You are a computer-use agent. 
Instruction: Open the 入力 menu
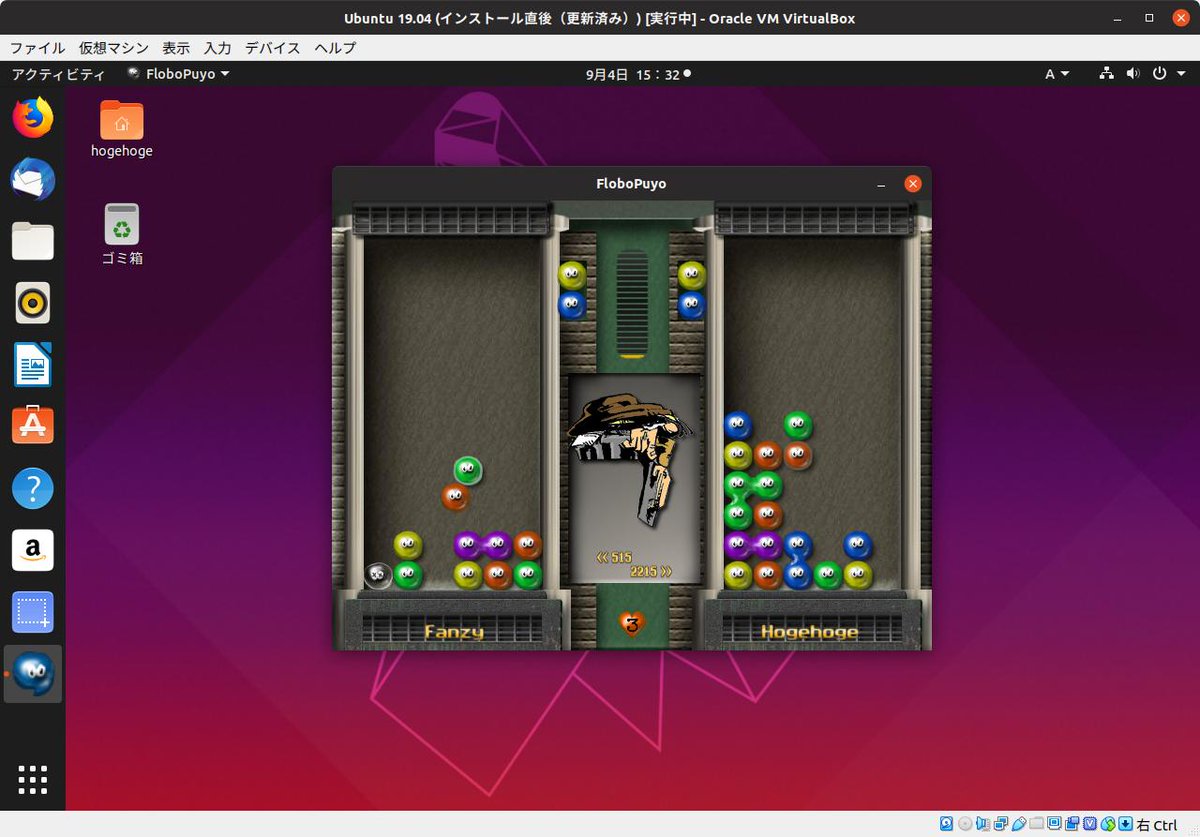[217, 48]
